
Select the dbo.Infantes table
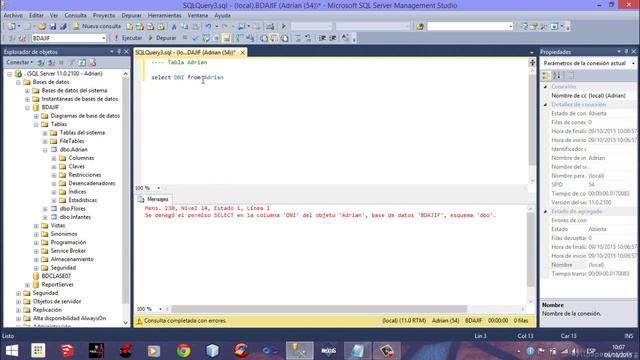pyautogui.click(x=75, y=217)
